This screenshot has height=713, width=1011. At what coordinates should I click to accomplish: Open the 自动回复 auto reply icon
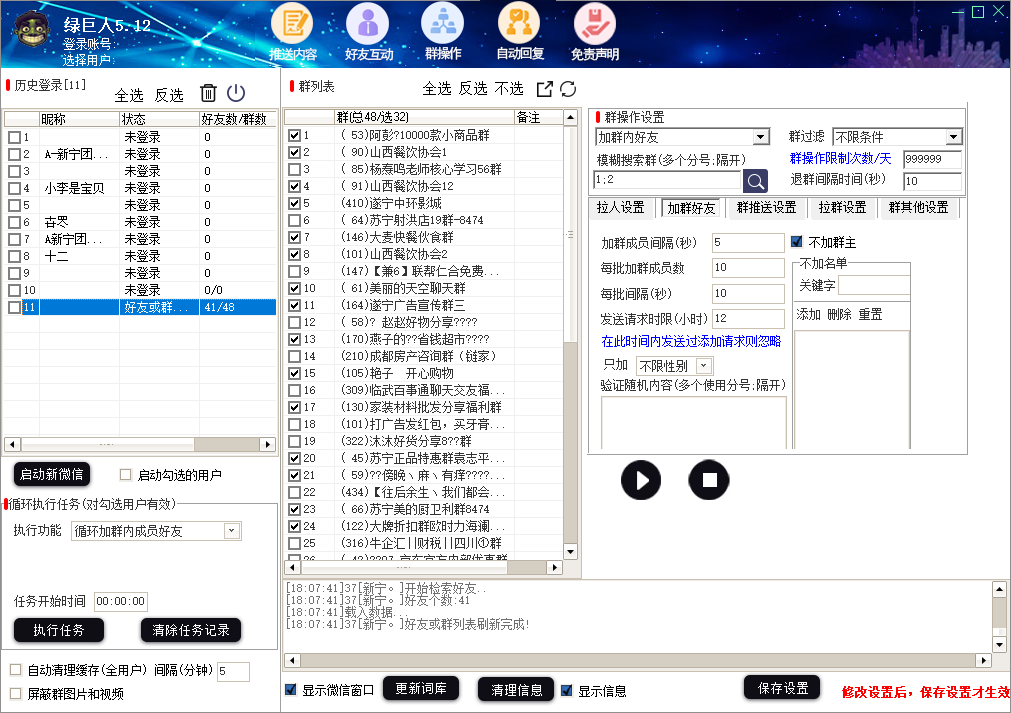[x=519, y=24]
